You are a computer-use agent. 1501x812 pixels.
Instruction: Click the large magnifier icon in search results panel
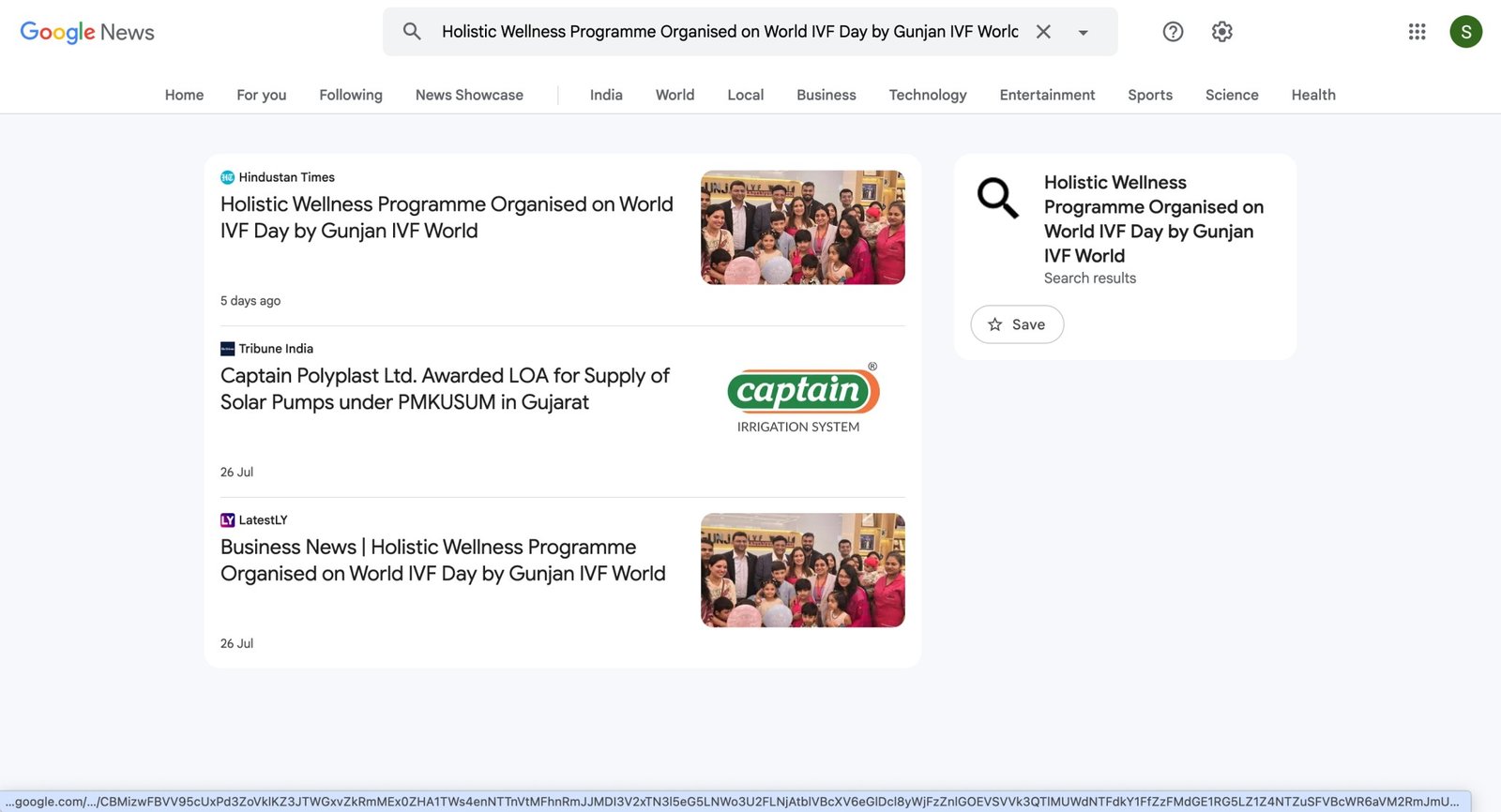pyautogui.click(x=997, y=198)
